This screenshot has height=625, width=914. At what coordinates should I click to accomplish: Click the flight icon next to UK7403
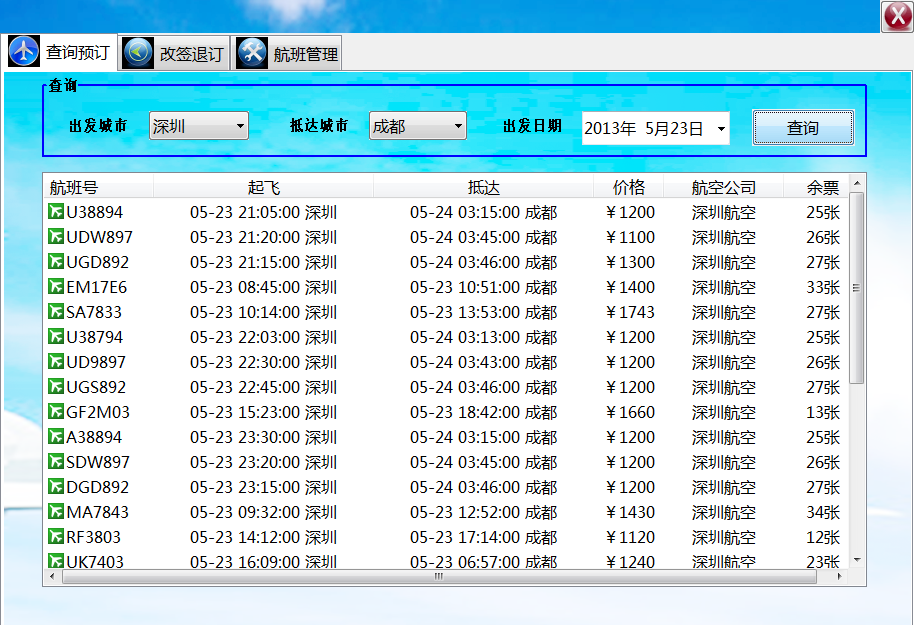pyautogui.click(x=56, y=561)
